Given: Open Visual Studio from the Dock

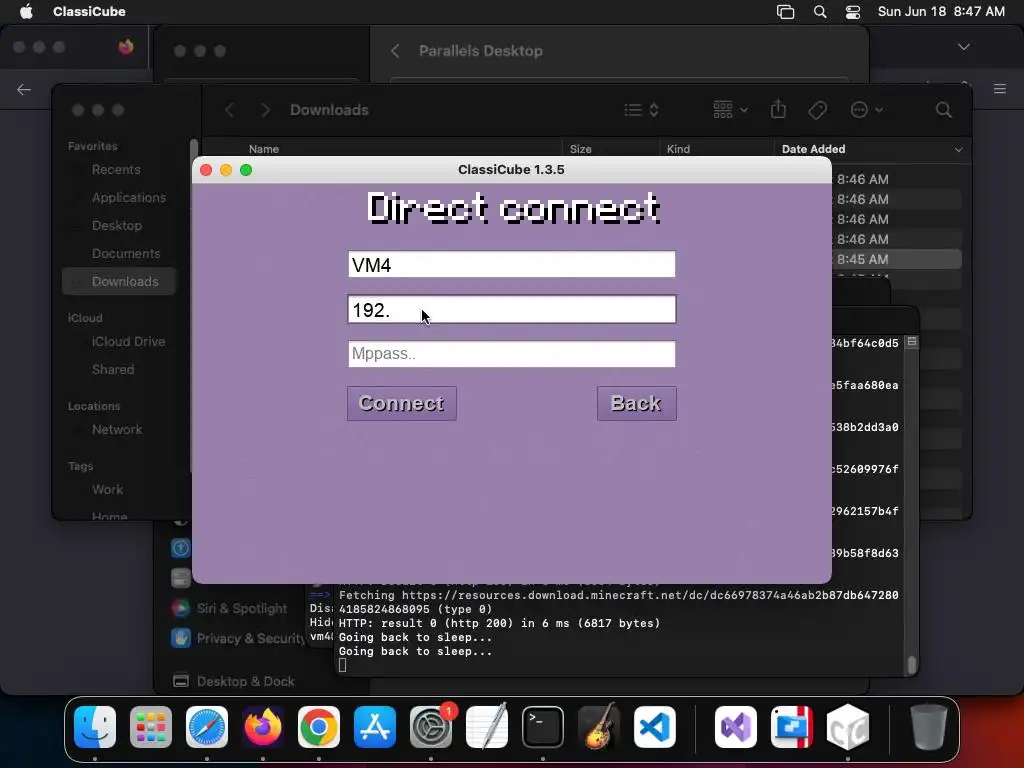Looking at the screenshot, I should click(736, 727).
